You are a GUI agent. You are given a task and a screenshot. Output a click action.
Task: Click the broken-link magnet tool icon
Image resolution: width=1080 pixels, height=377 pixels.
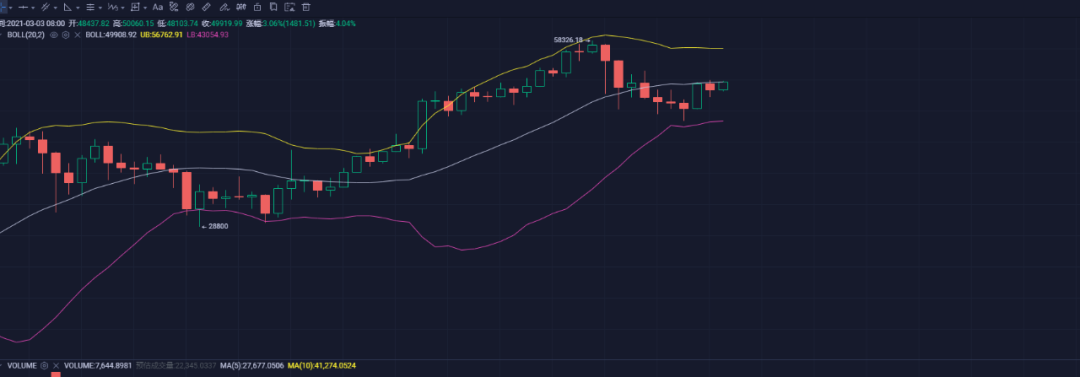[174, 7]
